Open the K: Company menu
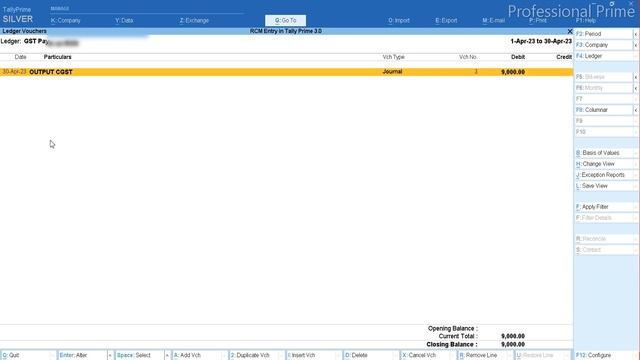Image resolution: width=640 pixels, height=360 pixels. click(65, 20)
